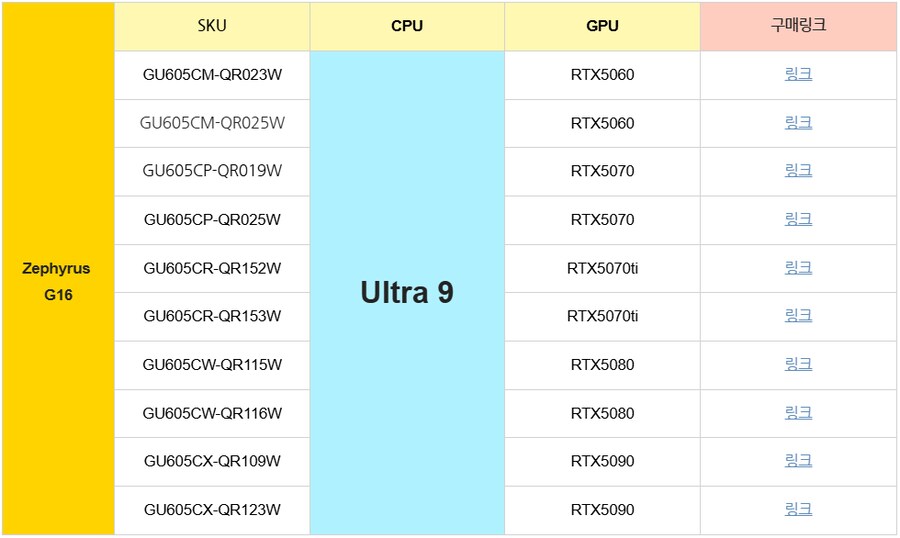The height and width of the screenshot is (538, 900).
Task: Open purchase link for GU605CM-QR023W
Action: (x=798, y=74)
